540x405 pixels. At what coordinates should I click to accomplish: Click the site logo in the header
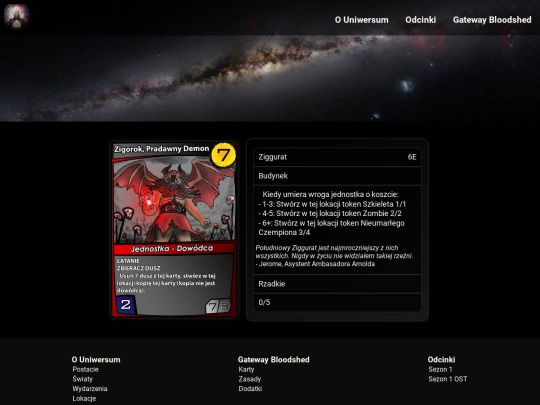click(x=17, y=16)
